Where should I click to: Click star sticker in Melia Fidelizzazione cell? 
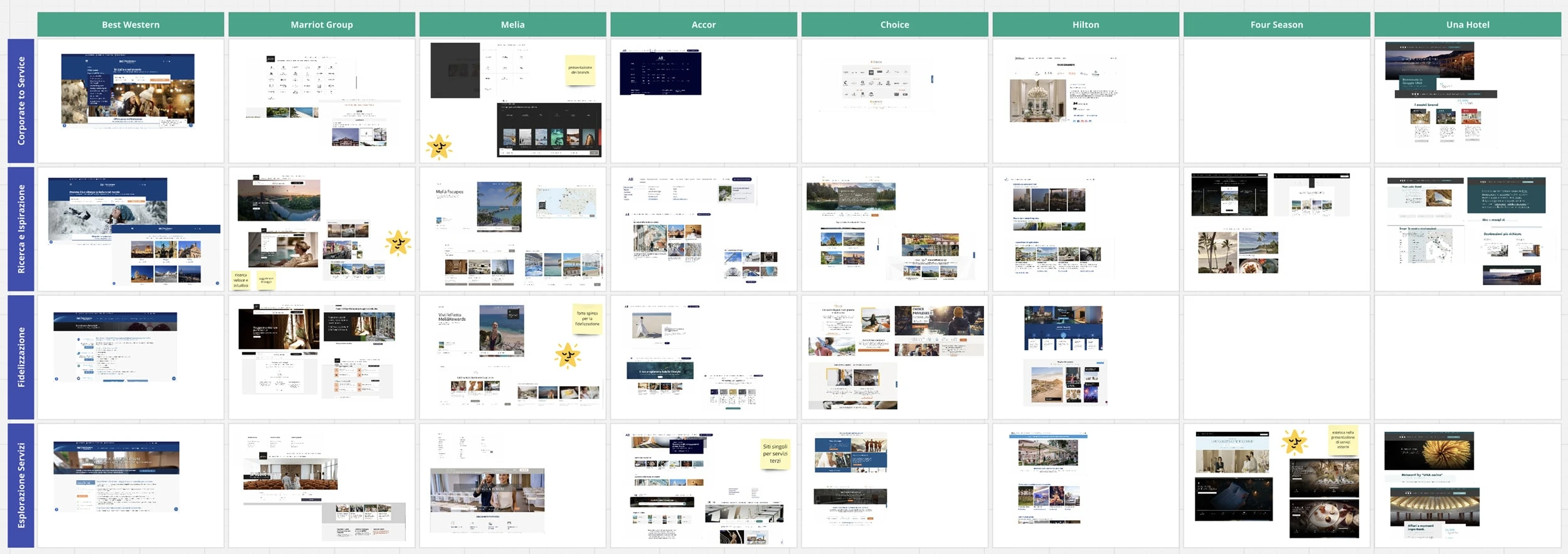[x=568, y=355]
